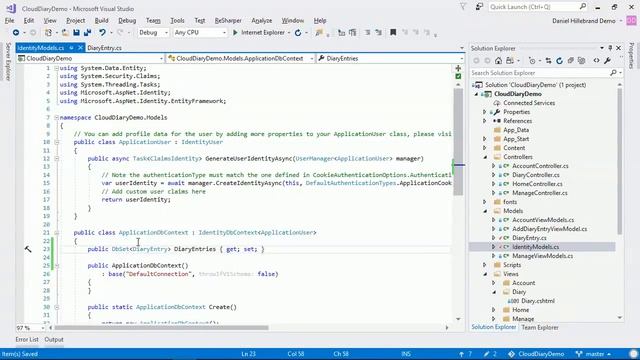Open the DiaryEntries member dropdown

391,59
